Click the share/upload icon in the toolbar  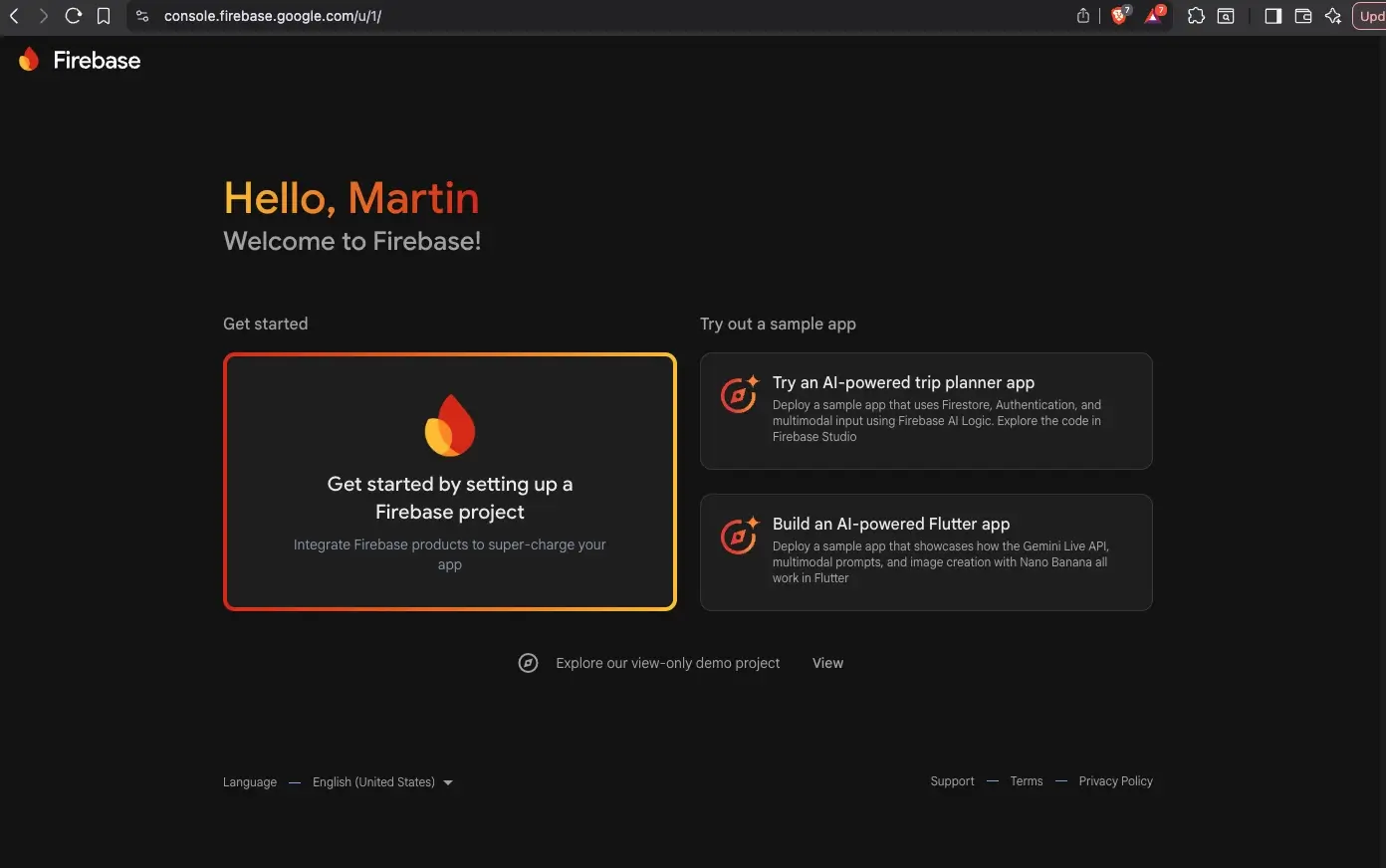tap(1082, 16)
